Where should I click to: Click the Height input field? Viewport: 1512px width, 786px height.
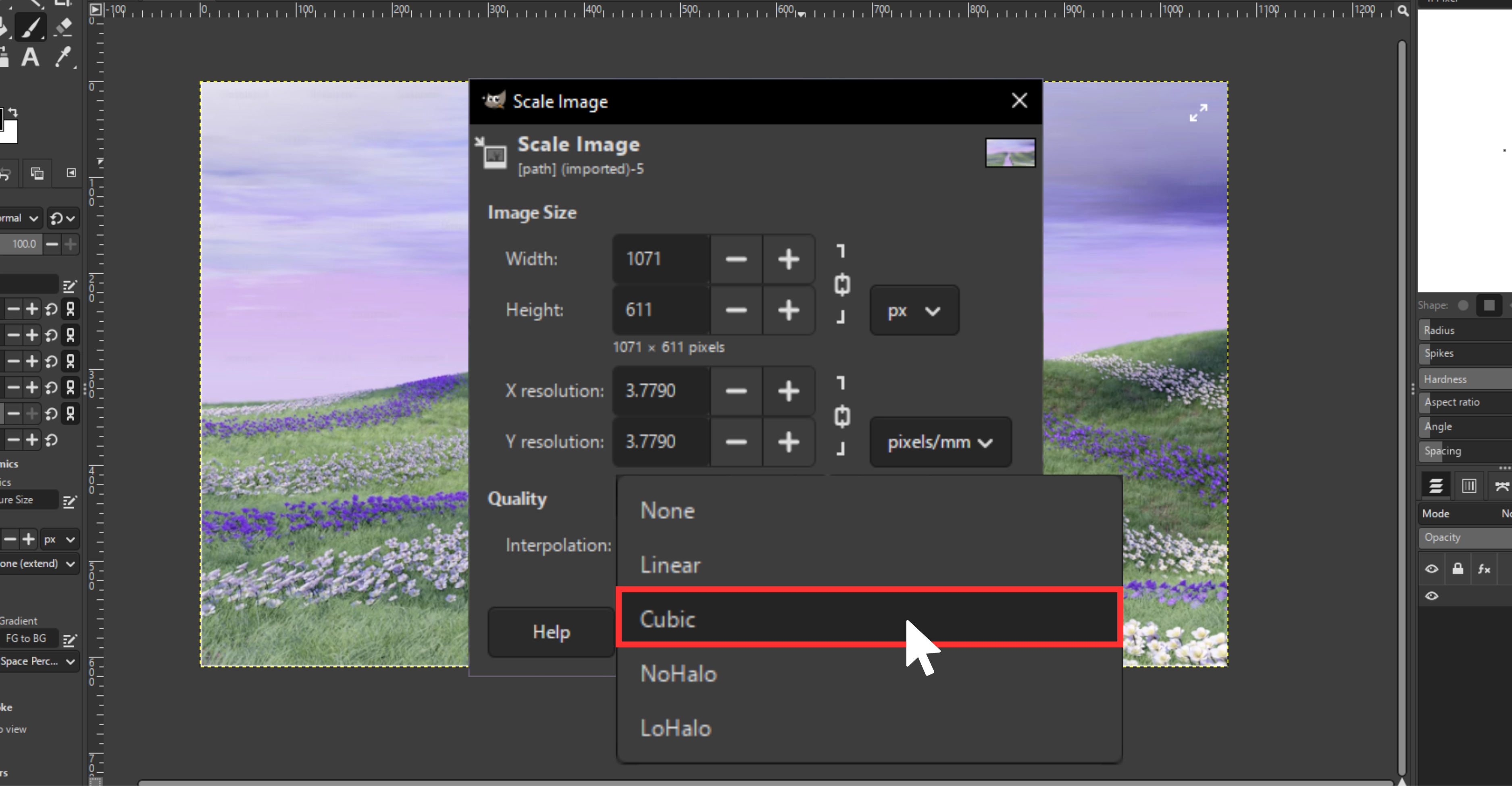(660, 310)
